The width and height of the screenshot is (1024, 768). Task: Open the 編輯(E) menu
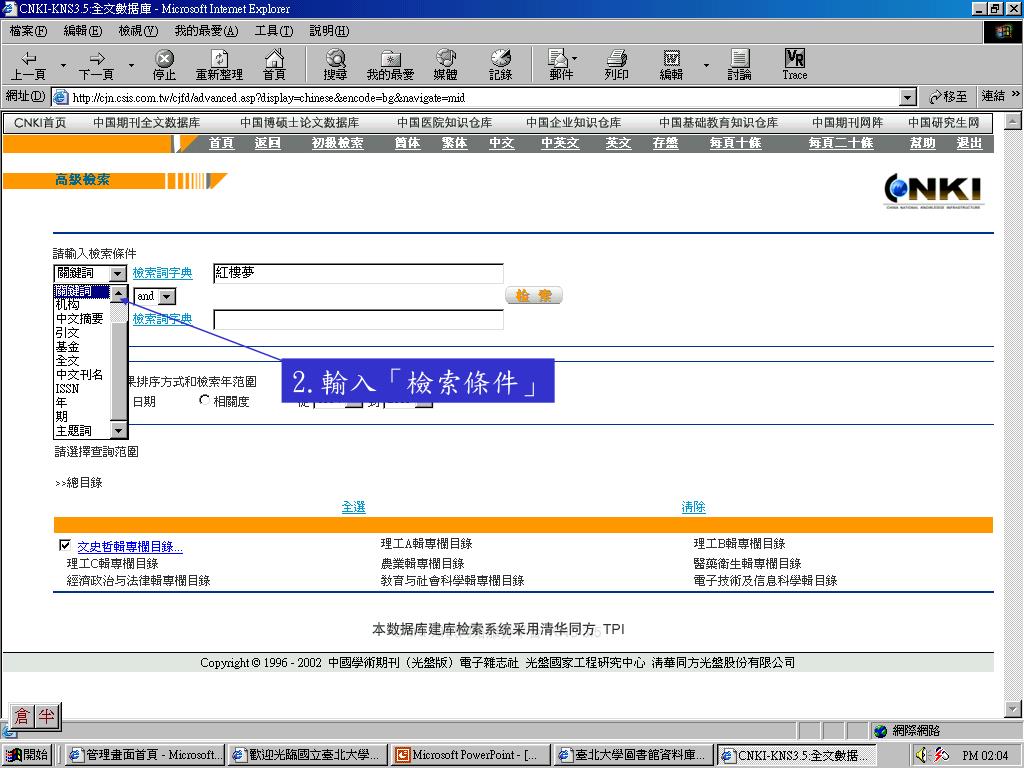[83, 31]
